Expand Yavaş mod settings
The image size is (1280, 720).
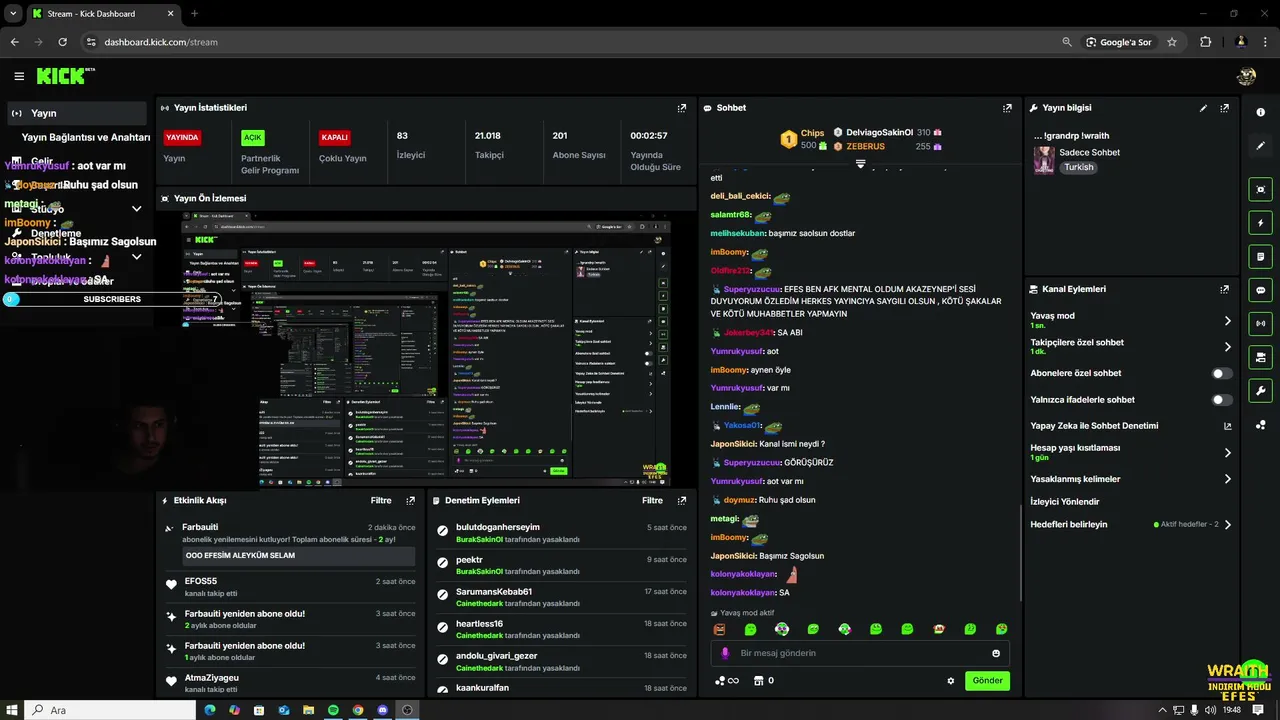[1228, 321]
